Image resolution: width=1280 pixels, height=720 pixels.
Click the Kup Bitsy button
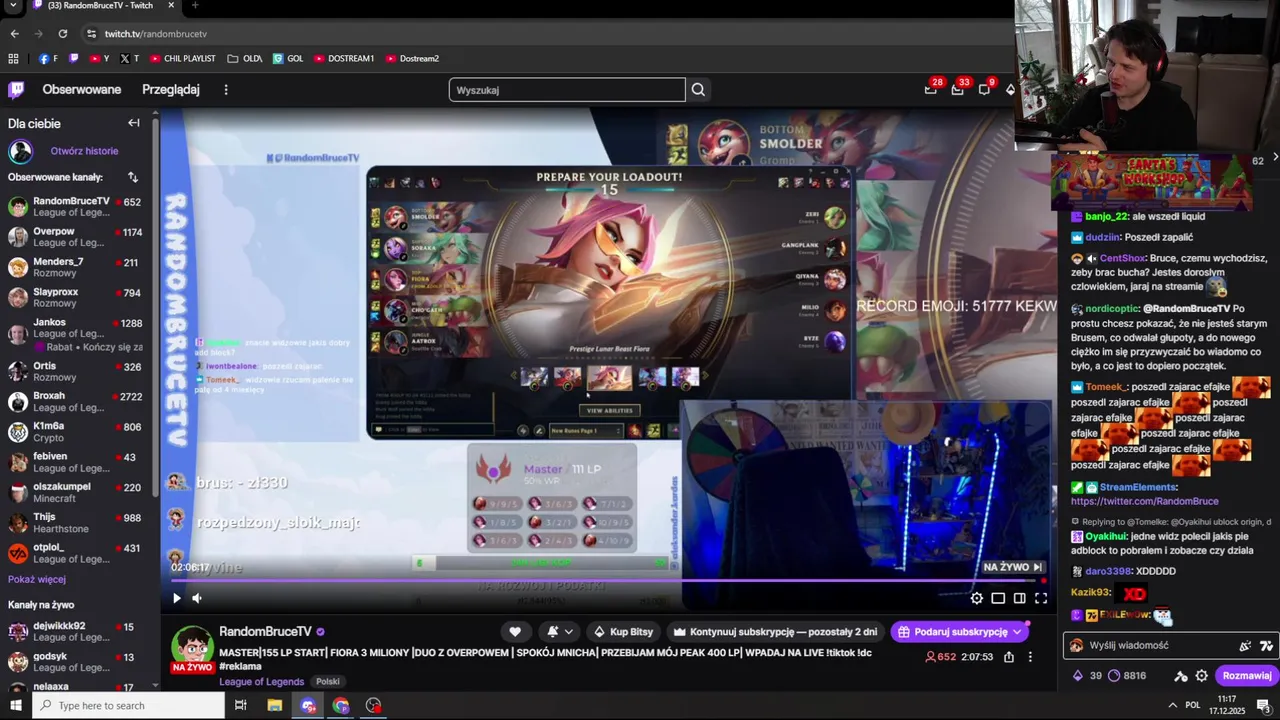click(x=623, y=632)
